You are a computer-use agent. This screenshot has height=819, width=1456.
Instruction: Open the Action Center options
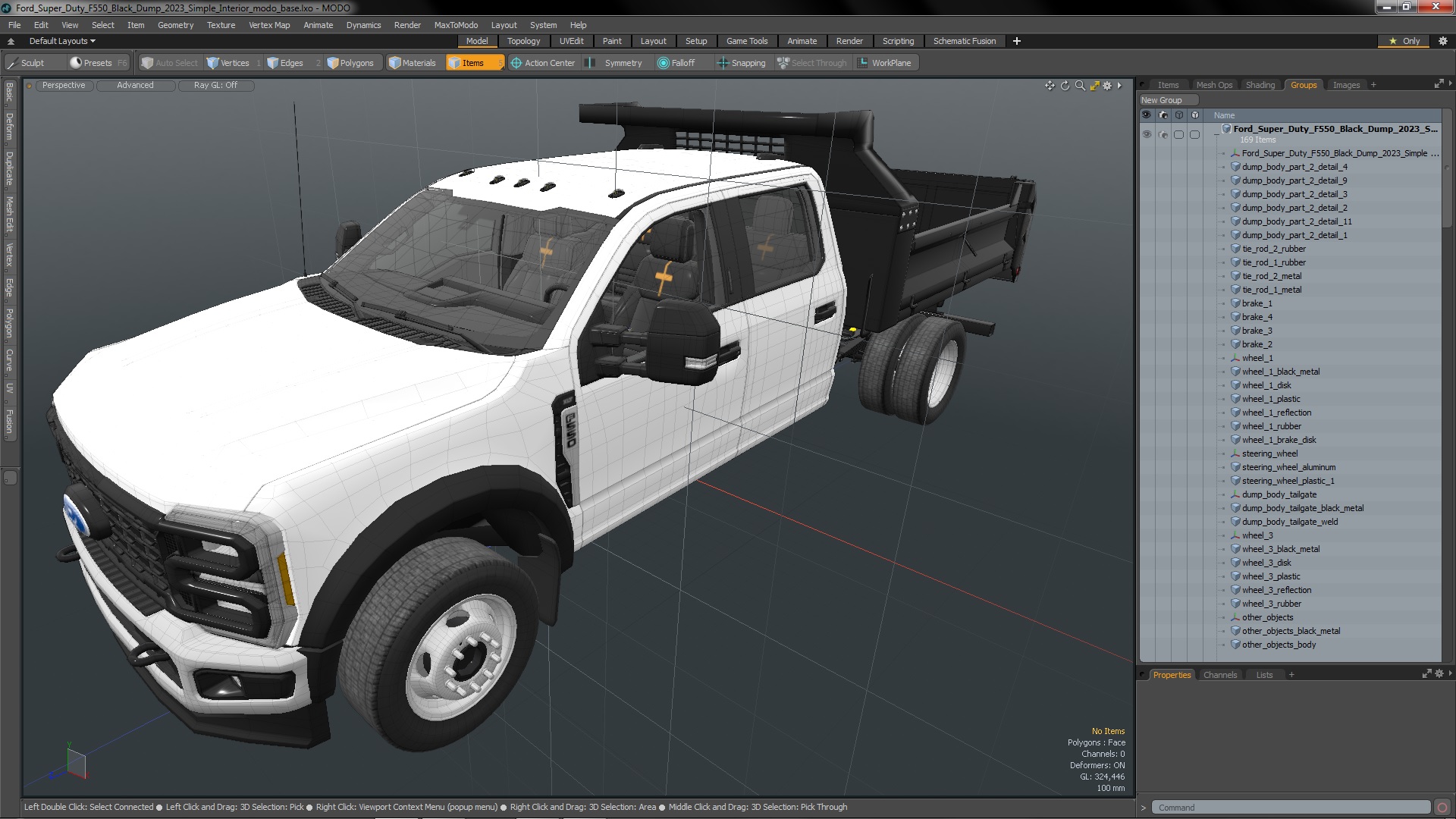[x=543, y=63]
